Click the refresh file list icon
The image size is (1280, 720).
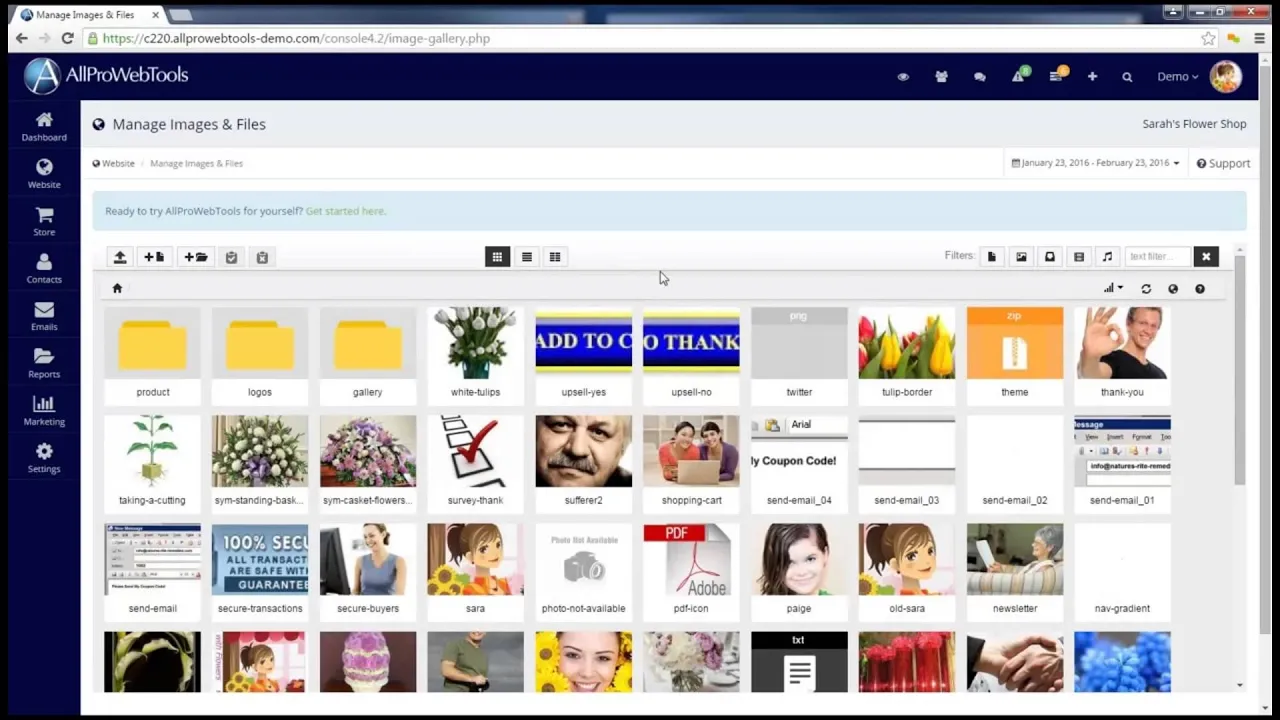(x=1146, y=289)
